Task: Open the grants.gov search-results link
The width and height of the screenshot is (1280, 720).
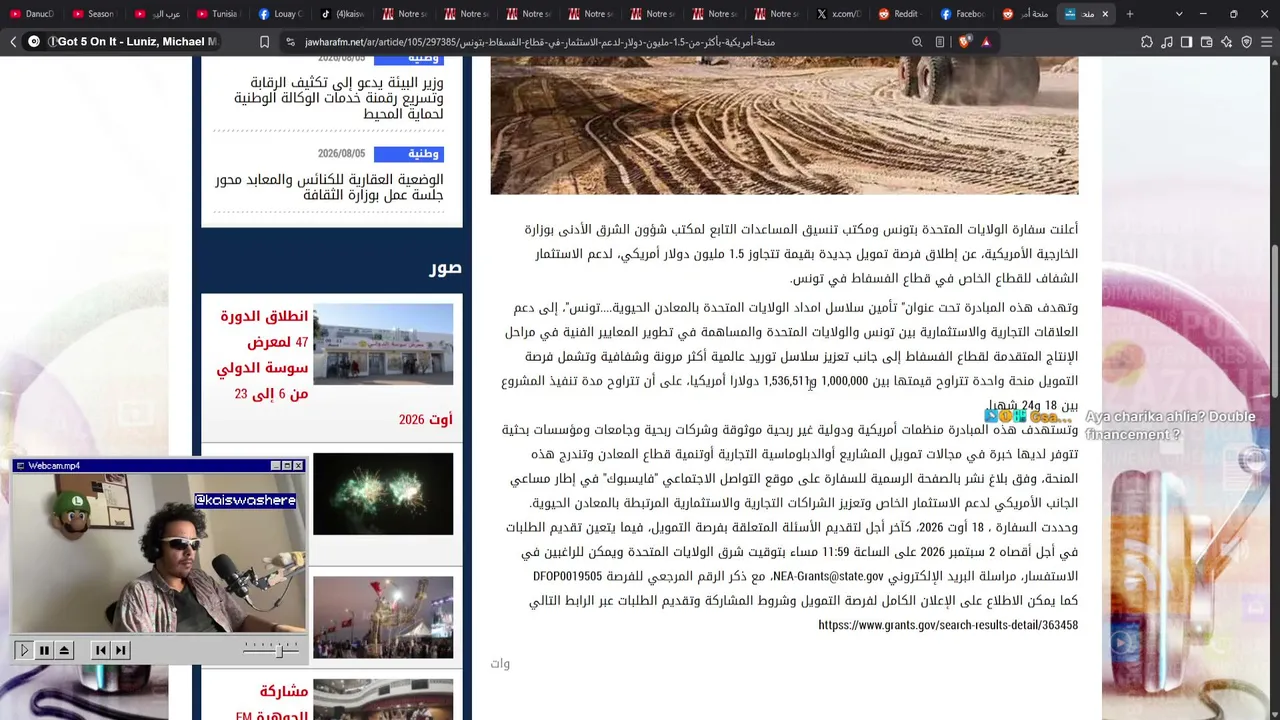Action: 948,625
